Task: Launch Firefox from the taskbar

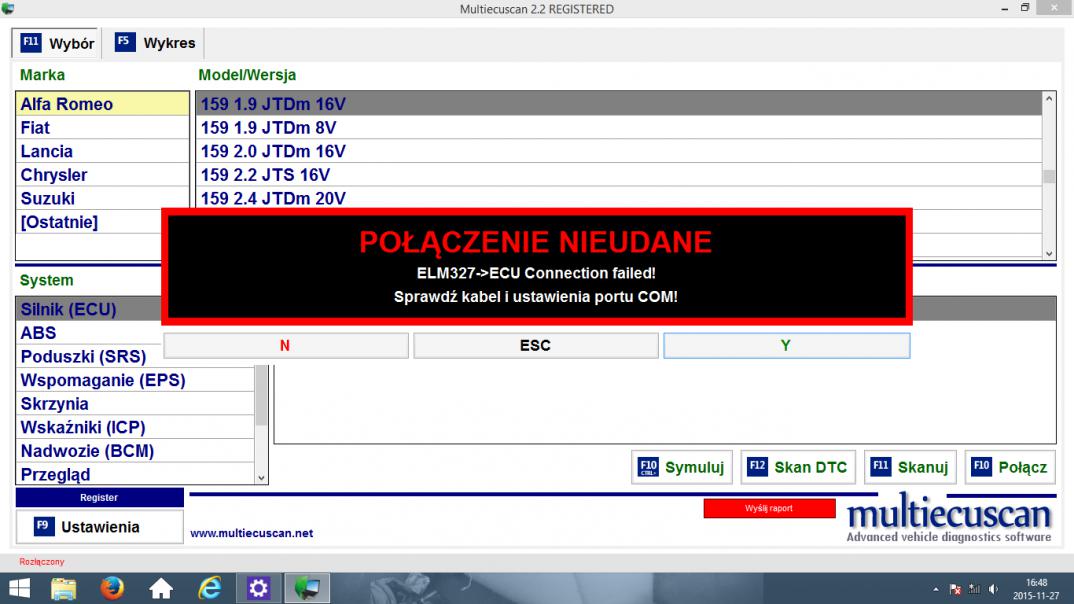Action: point(112,588)
